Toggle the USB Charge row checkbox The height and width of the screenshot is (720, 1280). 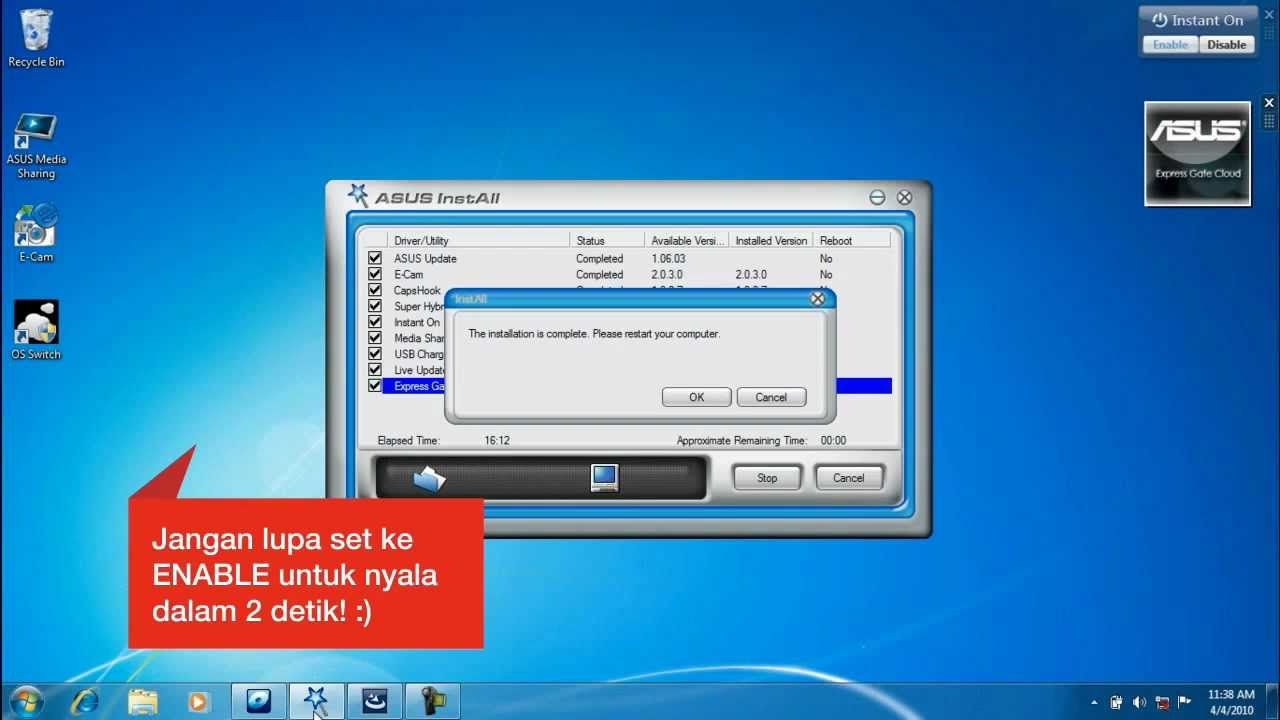375,354
